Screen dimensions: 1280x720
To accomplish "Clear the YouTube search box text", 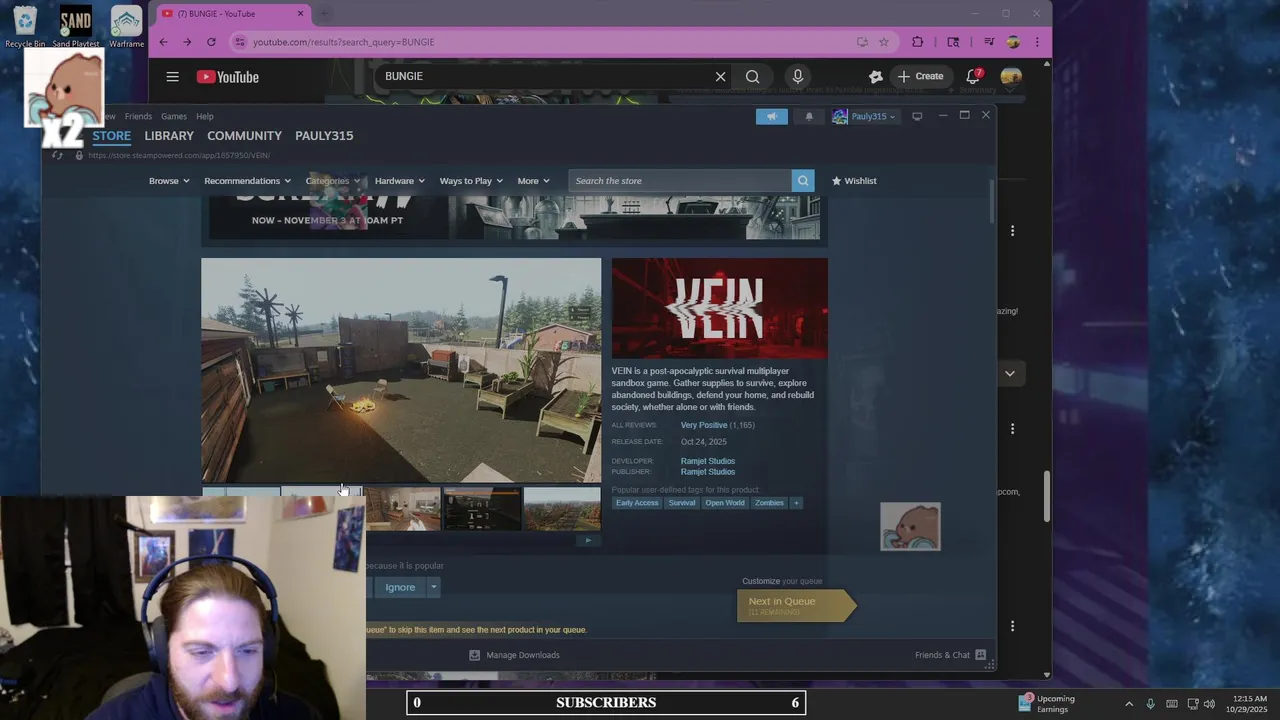I will point(720,77).
